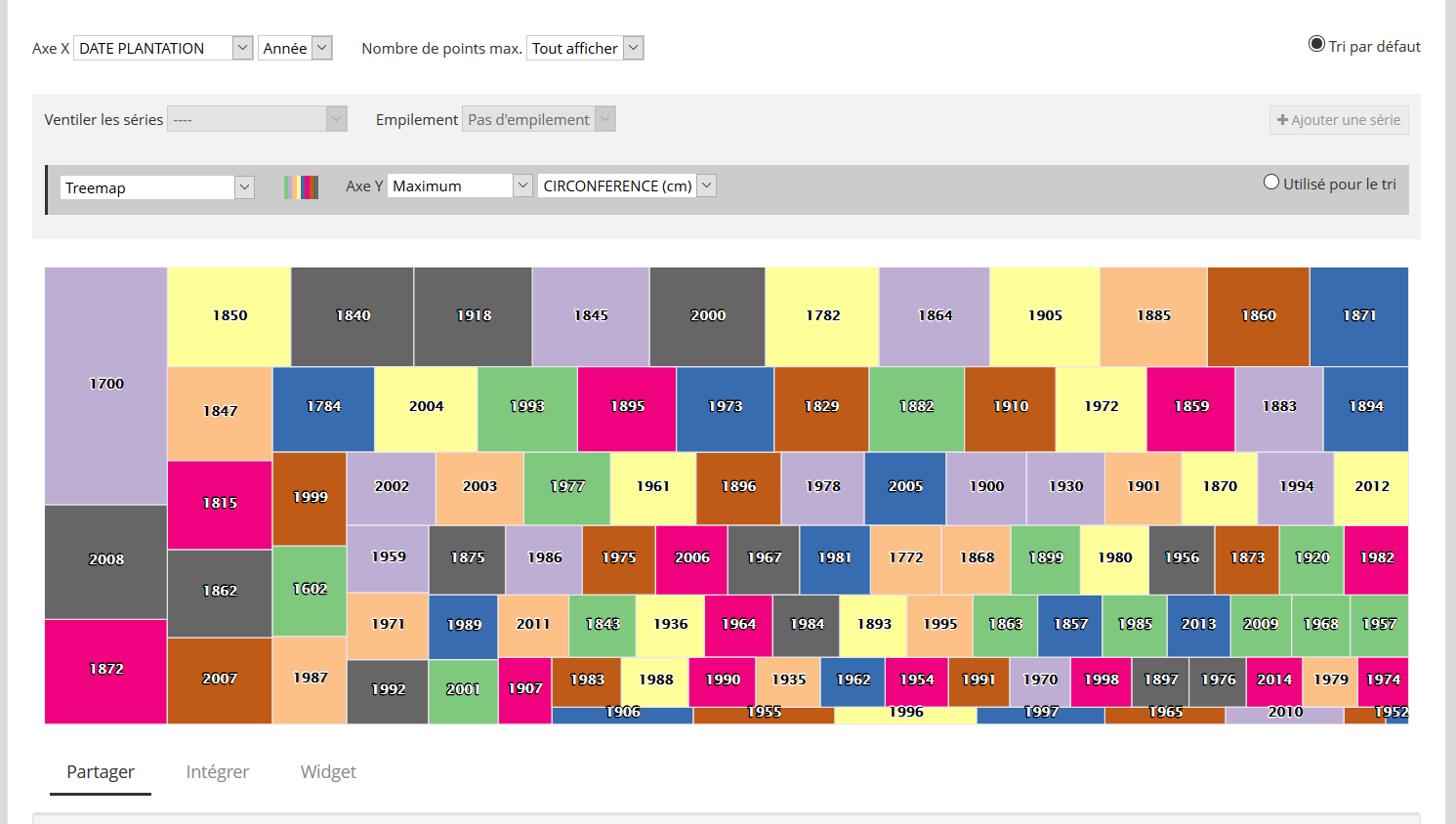Change the Treemap chart type dropdown
1456x824 pixels.
[156, 187]
